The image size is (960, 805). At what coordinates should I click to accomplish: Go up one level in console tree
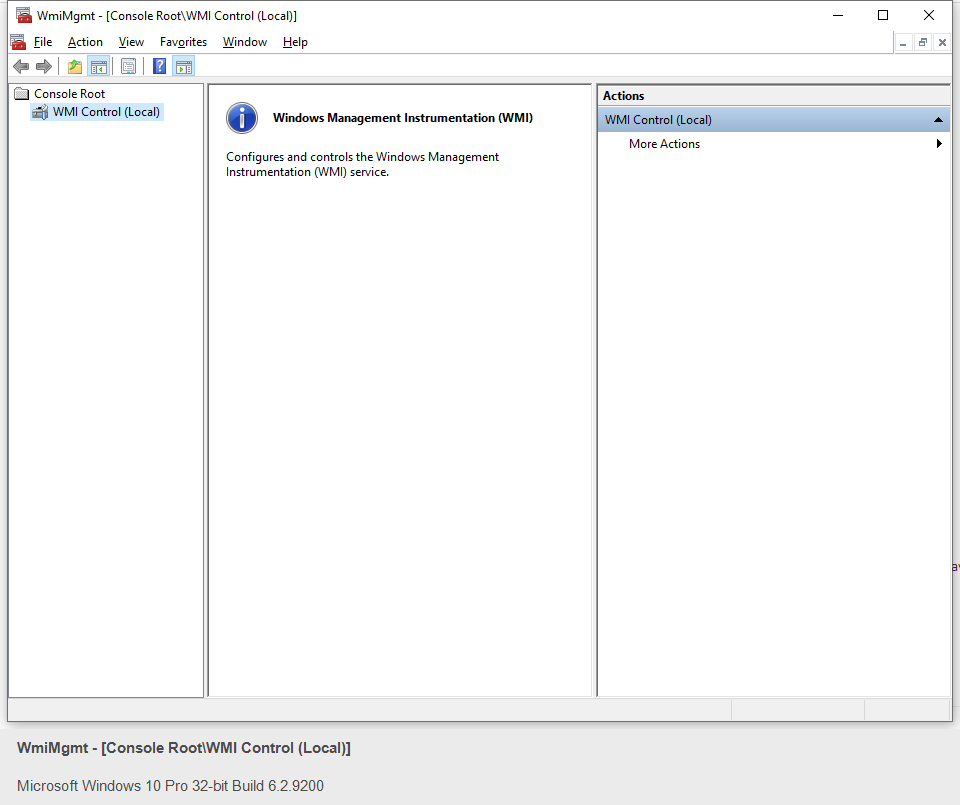click(x=75, y=66)
